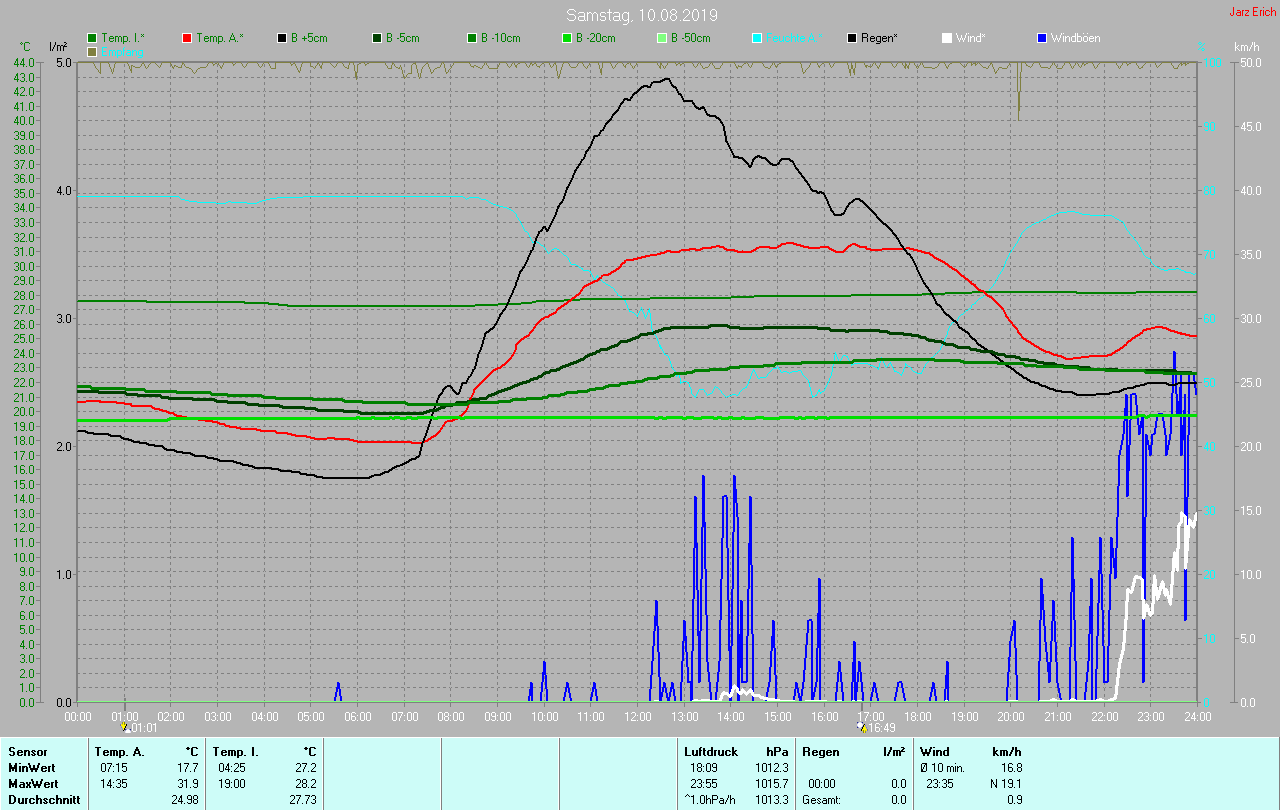Click the Temp. I. green legend swatch

tap(92, 38)
